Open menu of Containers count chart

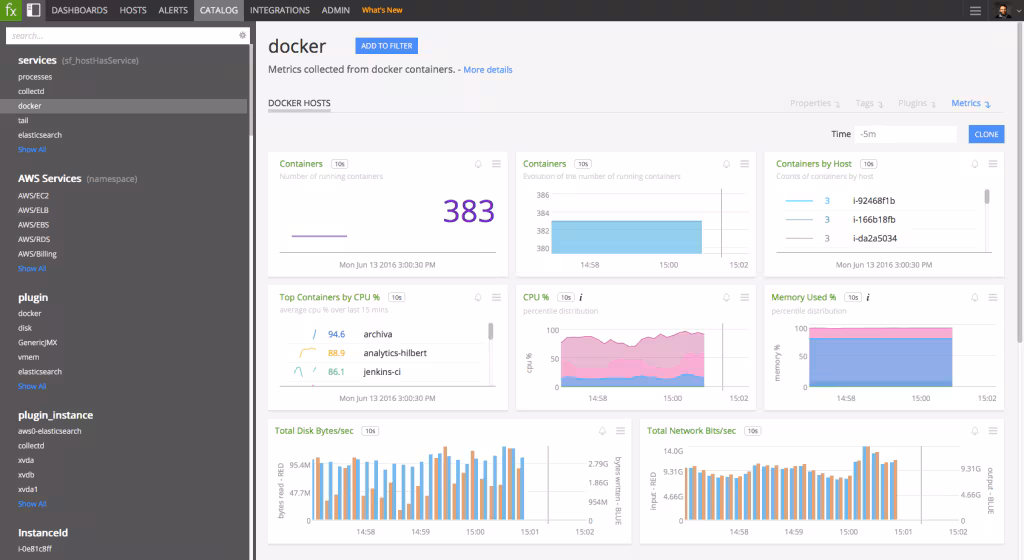click(496, 164)
